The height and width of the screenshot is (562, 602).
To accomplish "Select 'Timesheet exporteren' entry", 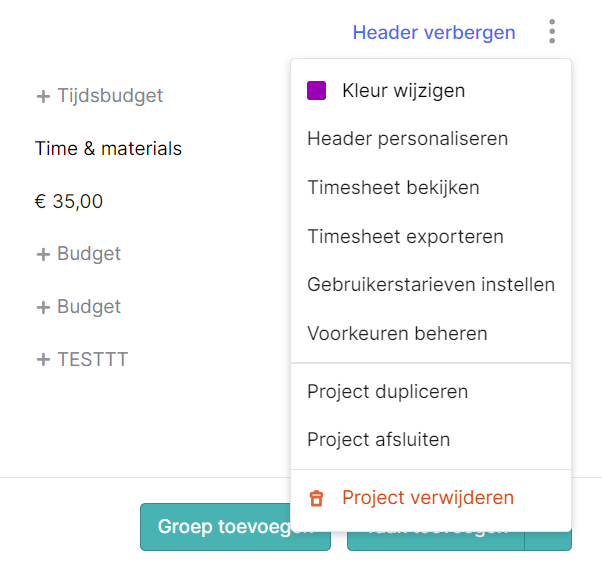I will click(431, 236).
